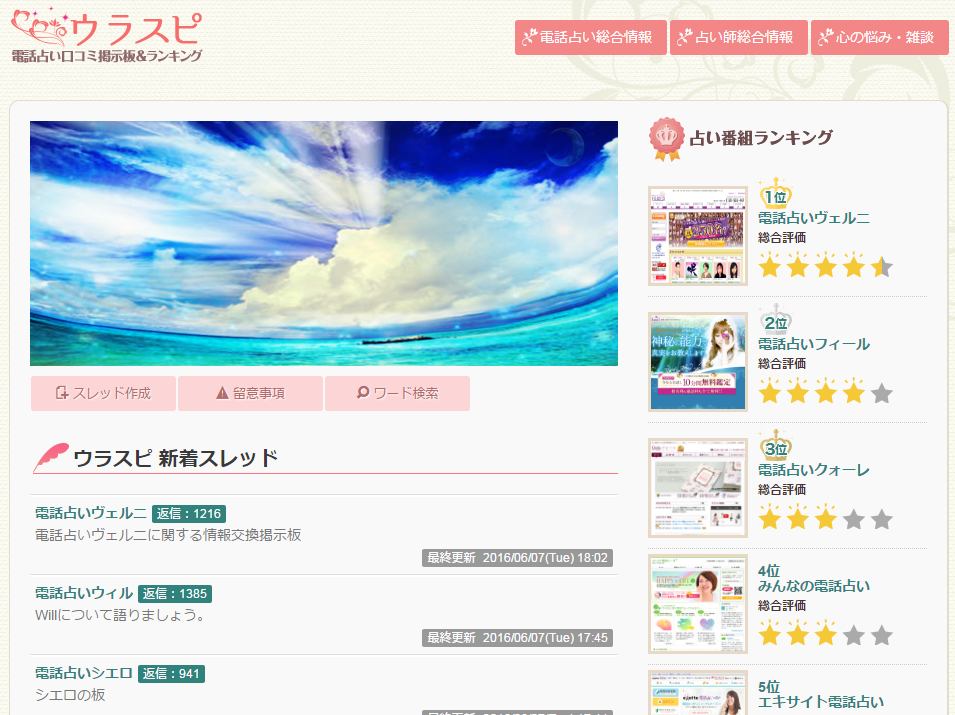Open the ranking link エキサイト電話占い

(x=820, y=702)
